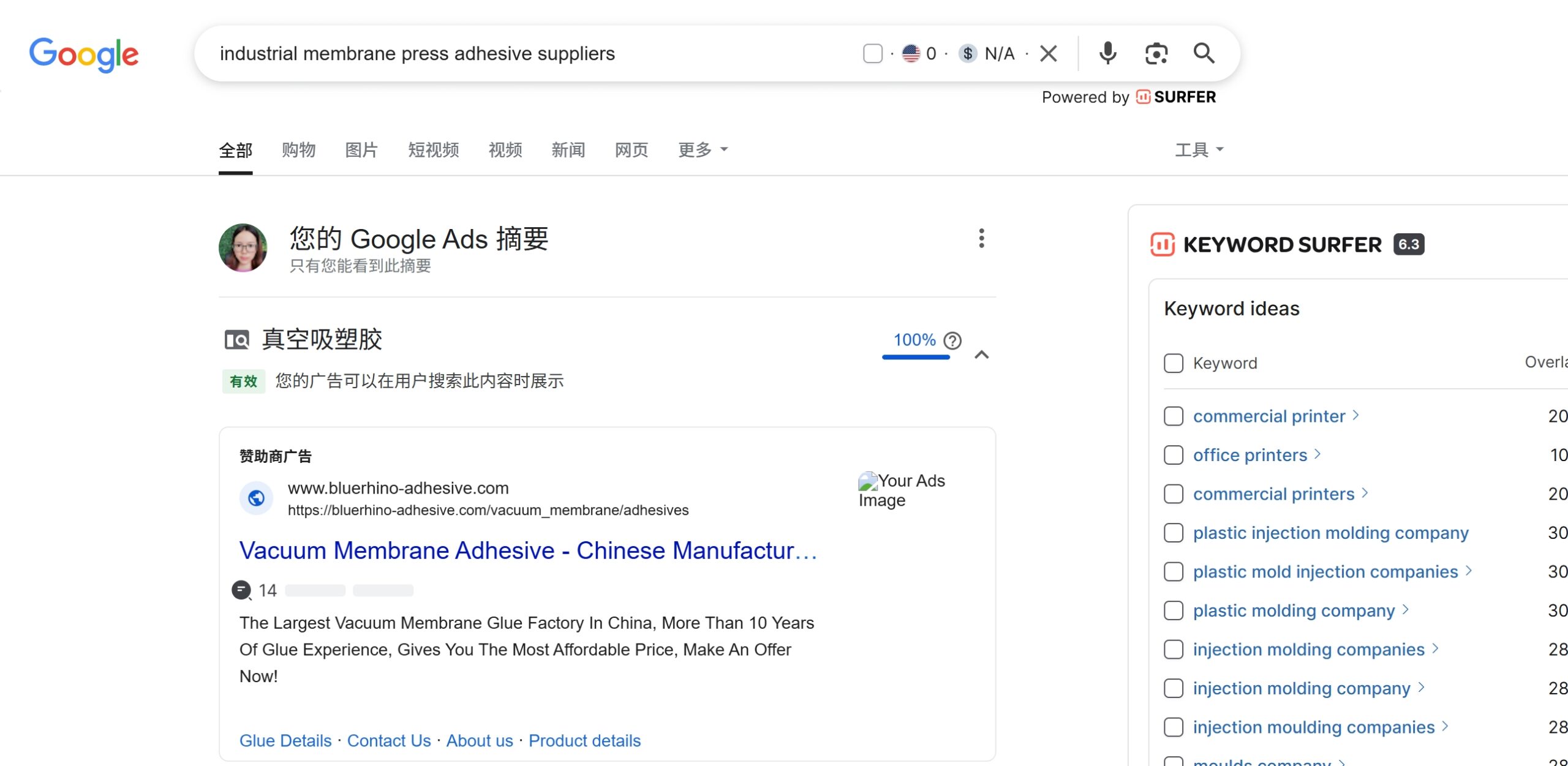1568x766 pixels.
Task: Start voice search with microphone icon
Action: 1107,54
